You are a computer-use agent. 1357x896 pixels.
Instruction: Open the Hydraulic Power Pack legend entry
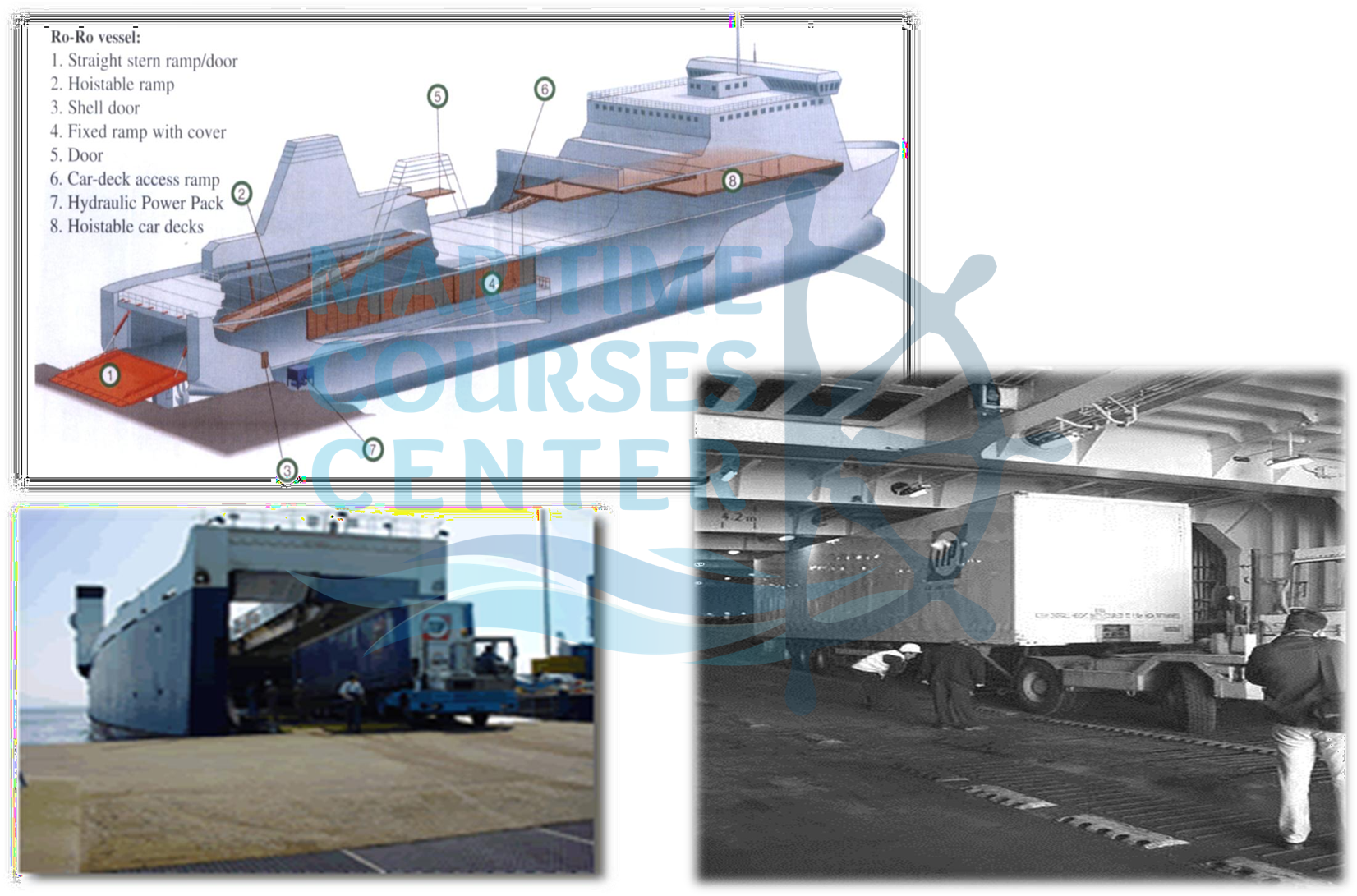click(x=138, y=201)
